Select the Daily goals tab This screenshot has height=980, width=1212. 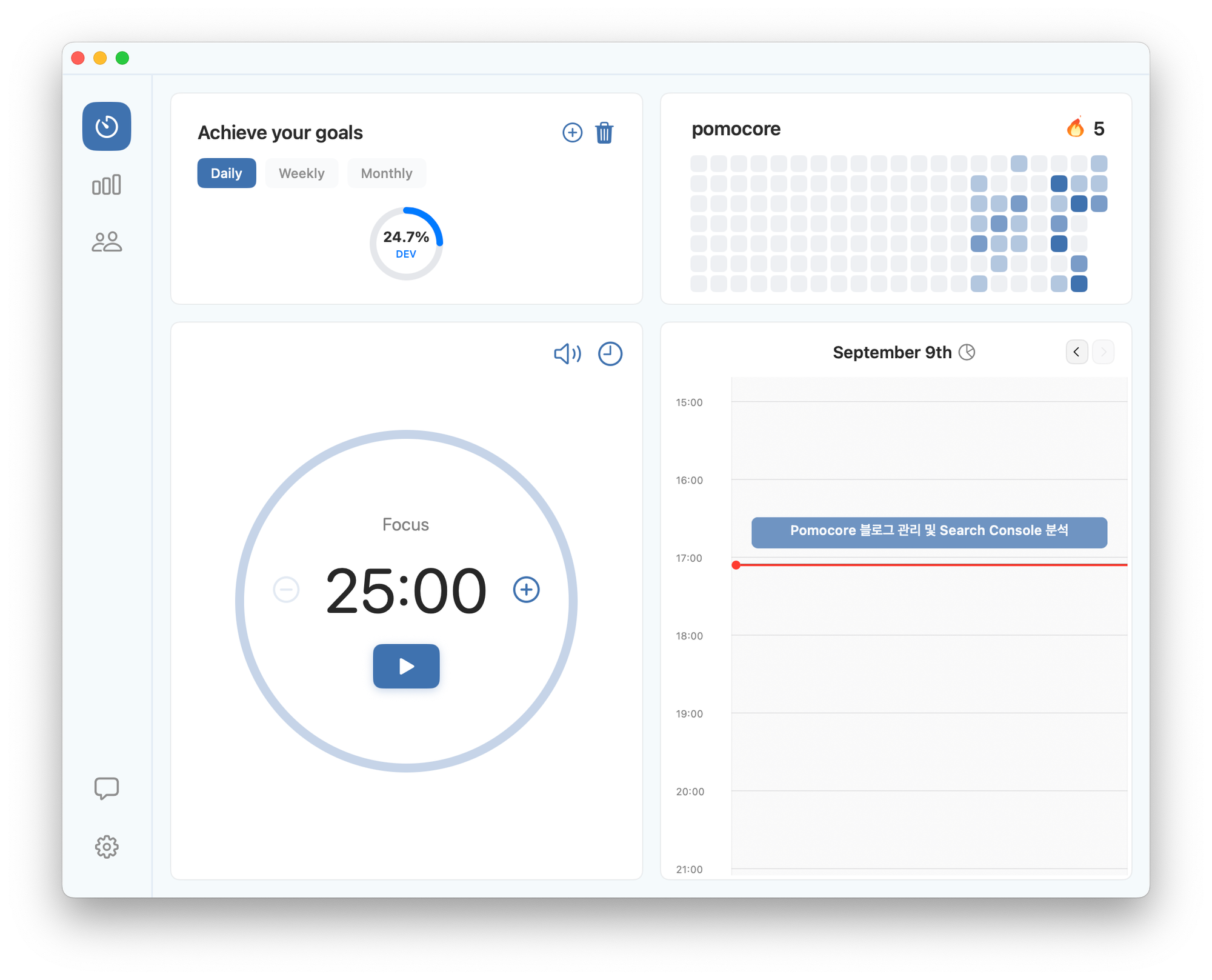click(226, 173)
